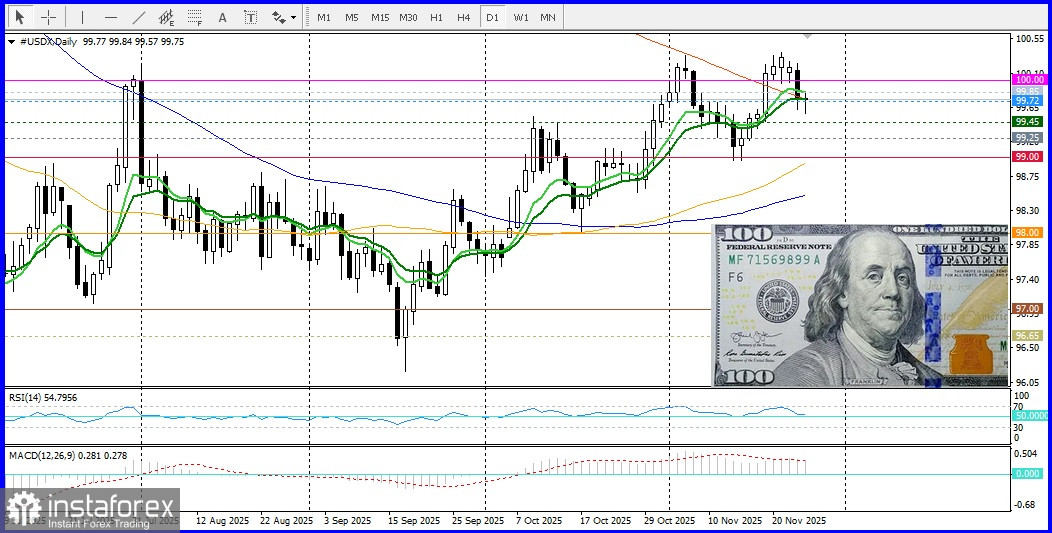The height and width of the screenshot is (533, 1052).
Task: Select the cursor arrow tool
Action: pos(20,17)
